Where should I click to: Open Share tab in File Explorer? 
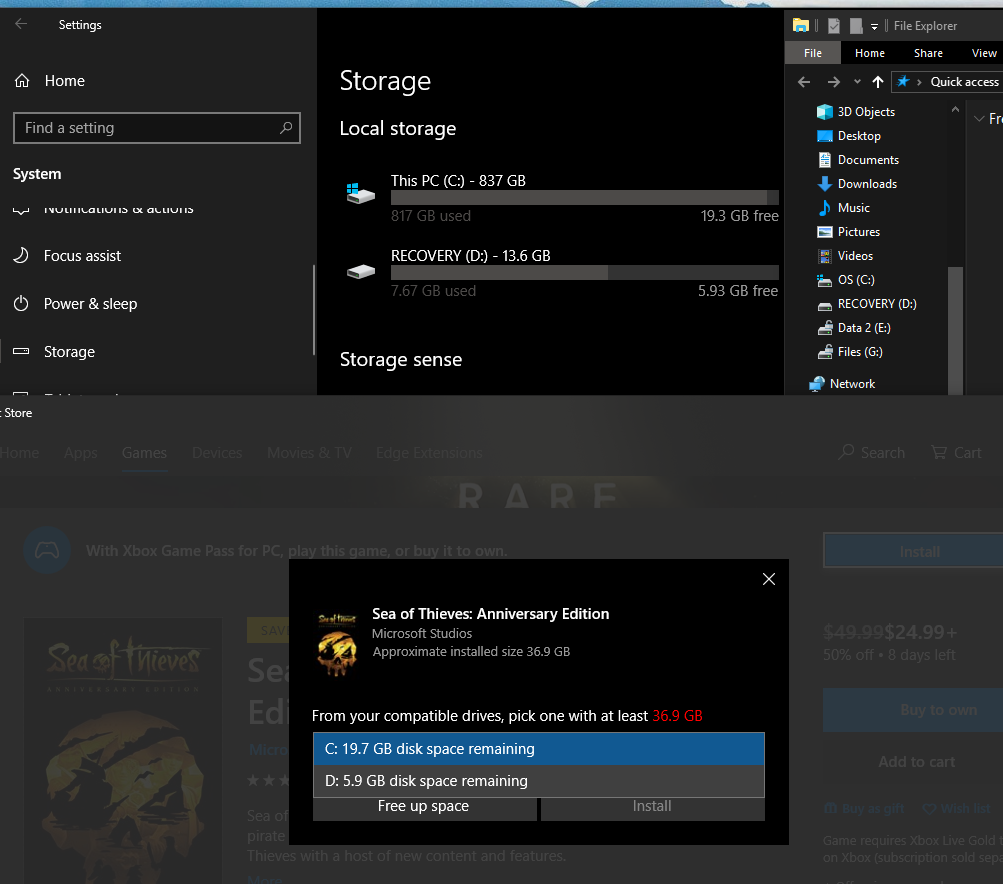pyautogui.click(x=928, y=53)
